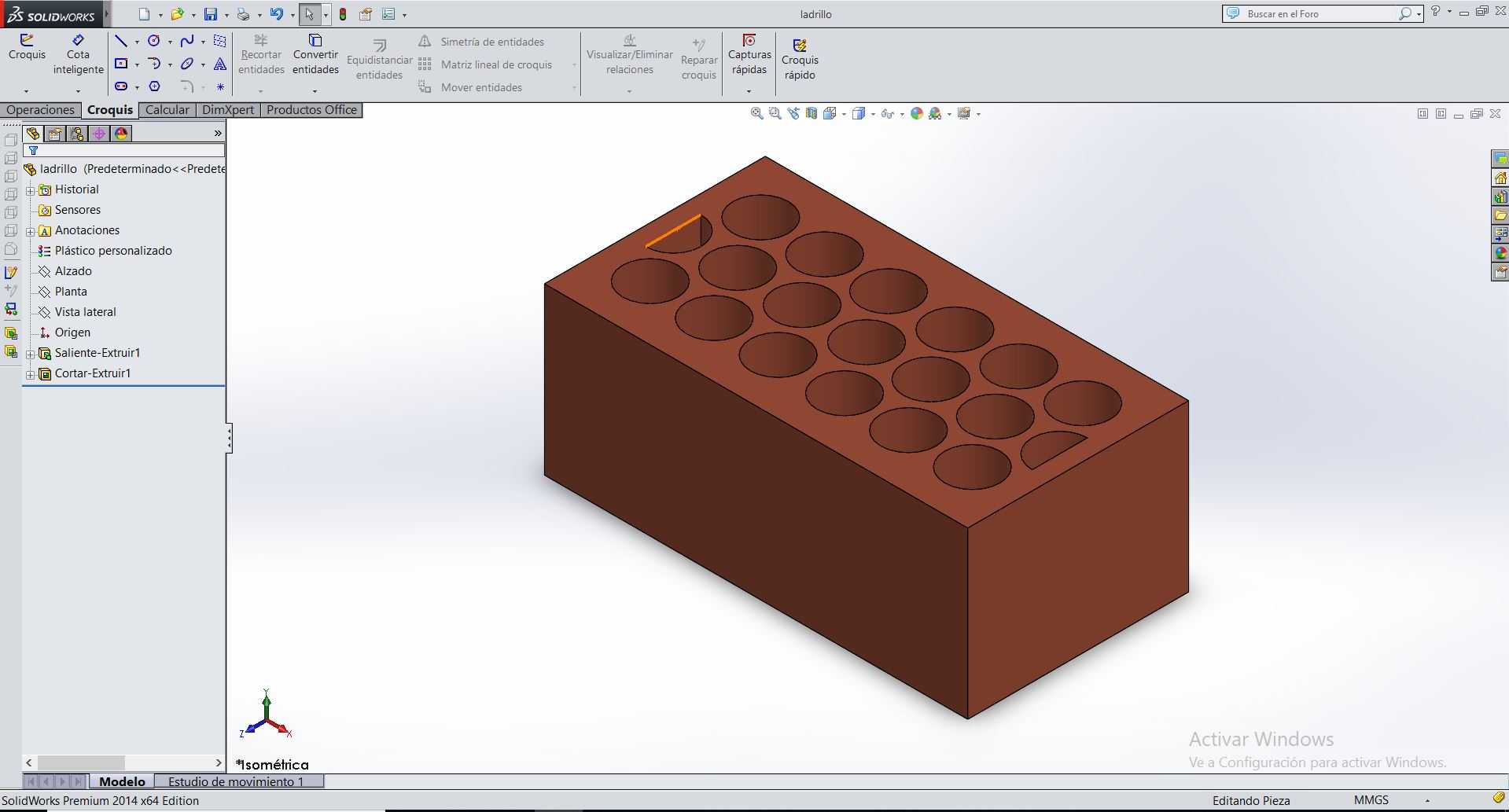Select the Planta plane in tree
Screen dimensions: 1509x812
point(71,292)
